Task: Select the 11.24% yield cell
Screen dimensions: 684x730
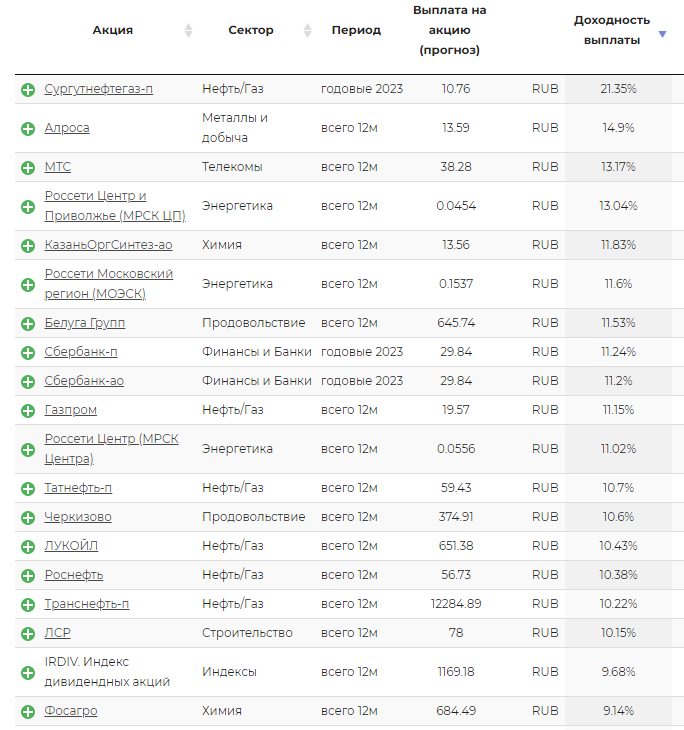Action: click(x=618, y=352)
